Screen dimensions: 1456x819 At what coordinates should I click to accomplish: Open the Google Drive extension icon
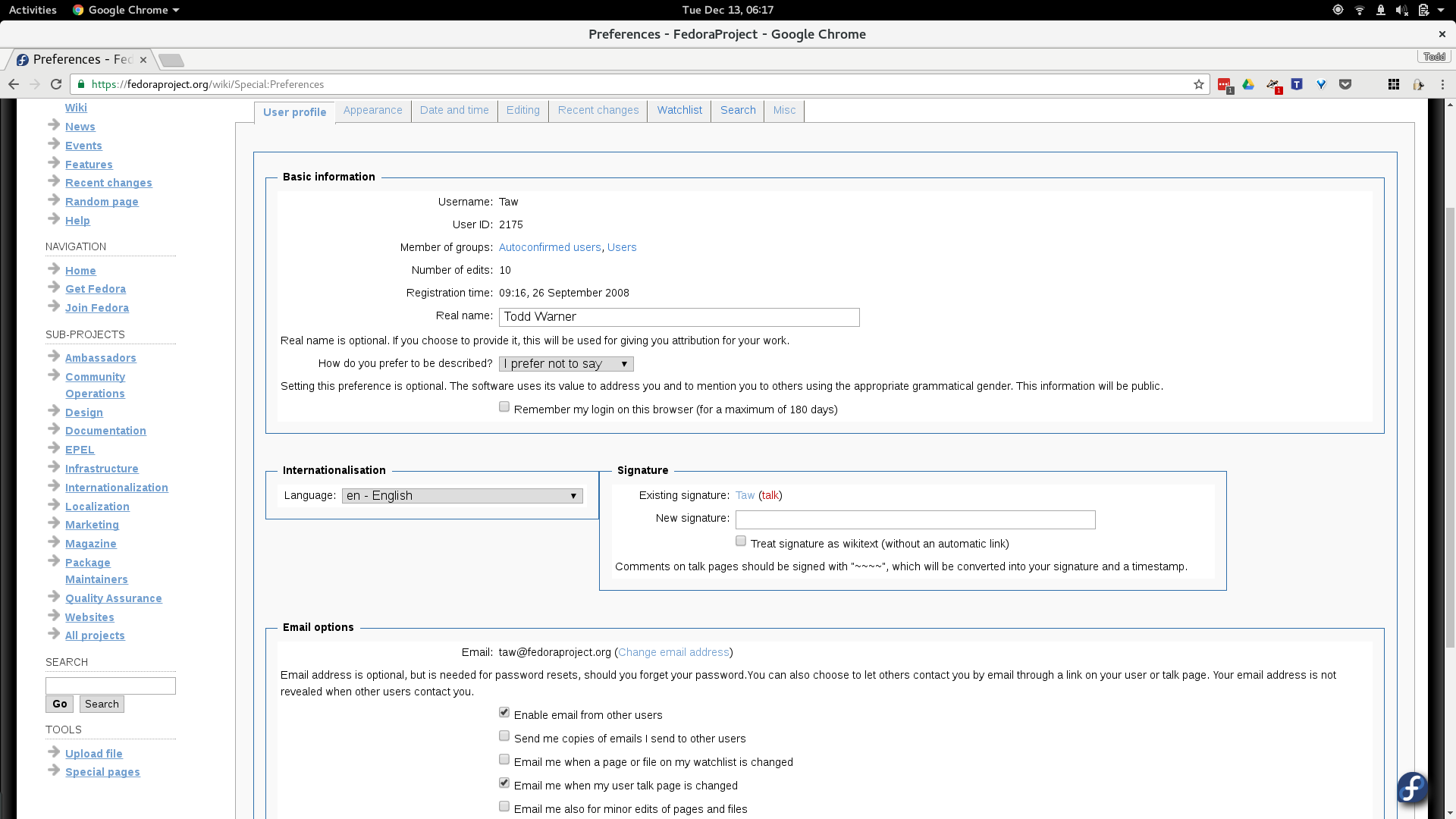1248,84
